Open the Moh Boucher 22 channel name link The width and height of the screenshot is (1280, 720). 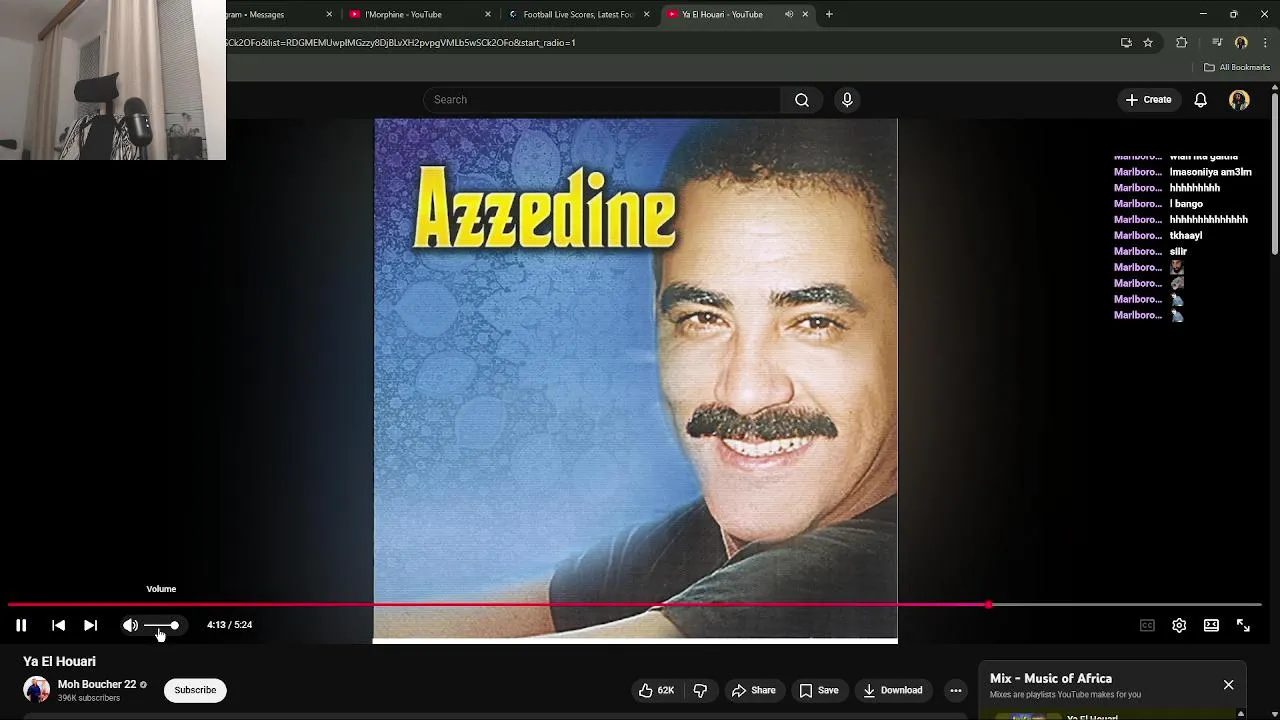point(97,685)
